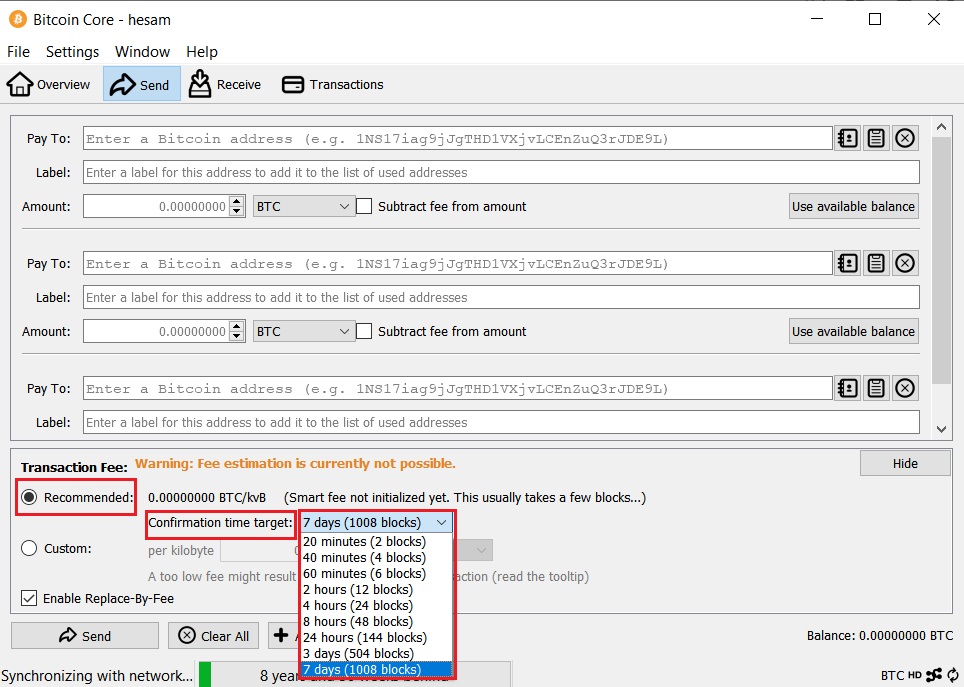Click Use available balance for first recipient
Image resolution: width=964 pixels, height=687 pixels.
[x=853, y=206]
